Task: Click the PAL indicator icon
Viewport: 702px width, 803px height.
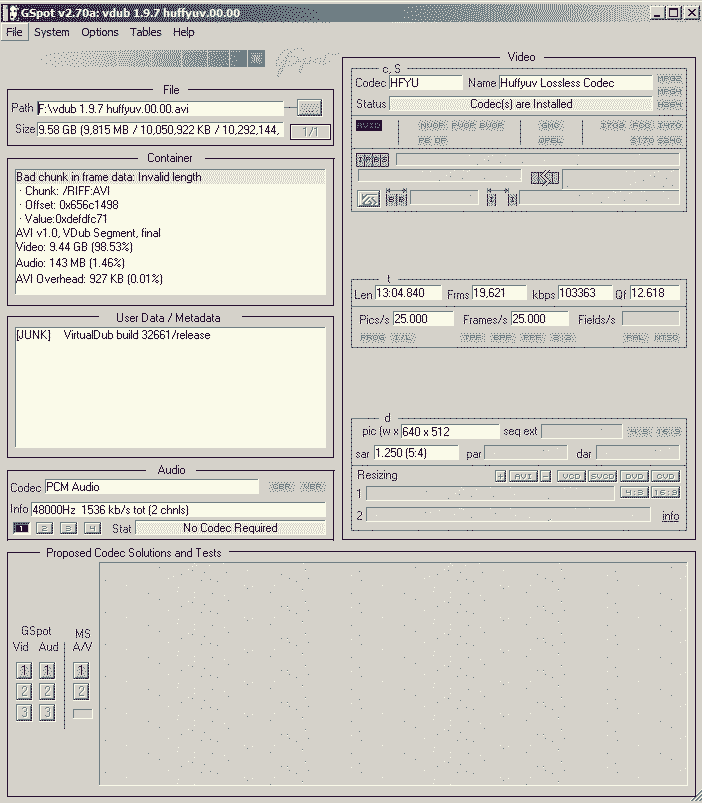Action: (635, 337)
